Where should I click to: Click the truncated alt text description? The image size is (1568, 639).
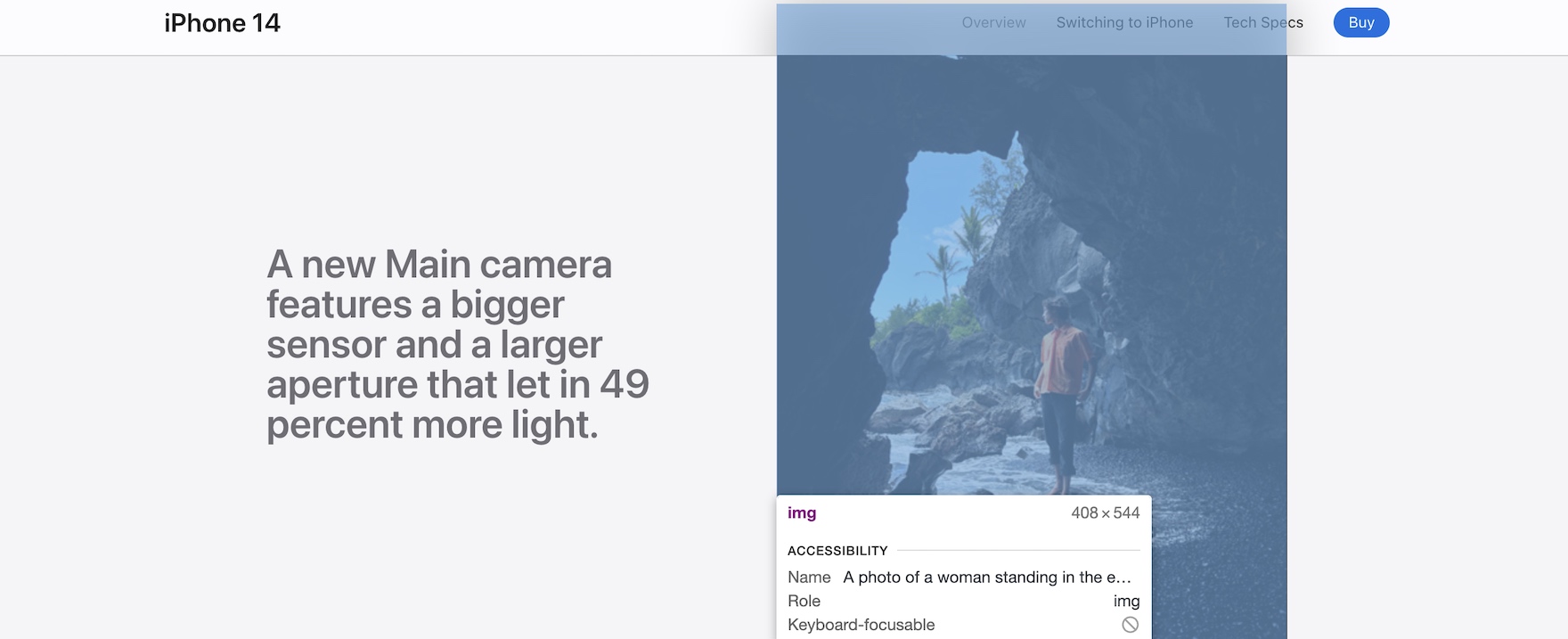986,578
